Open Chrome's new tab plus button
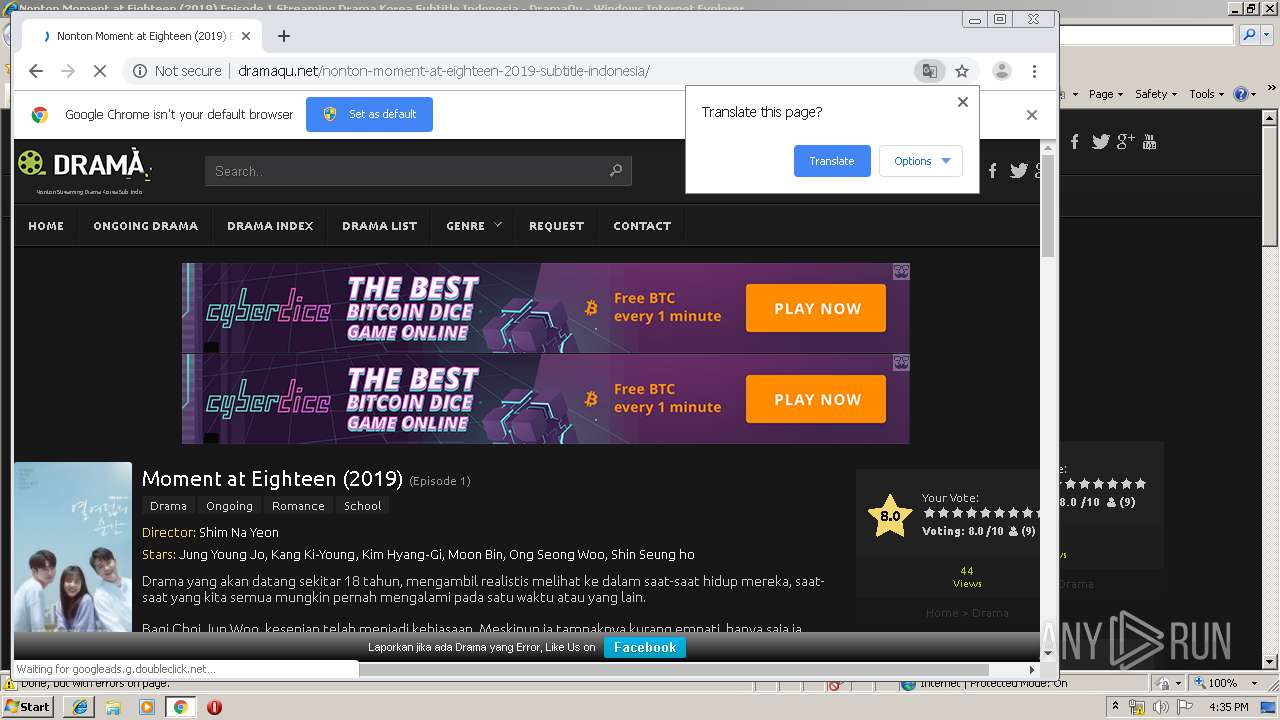The width and height of the screenshot is (1280, 720). (284, 36)
